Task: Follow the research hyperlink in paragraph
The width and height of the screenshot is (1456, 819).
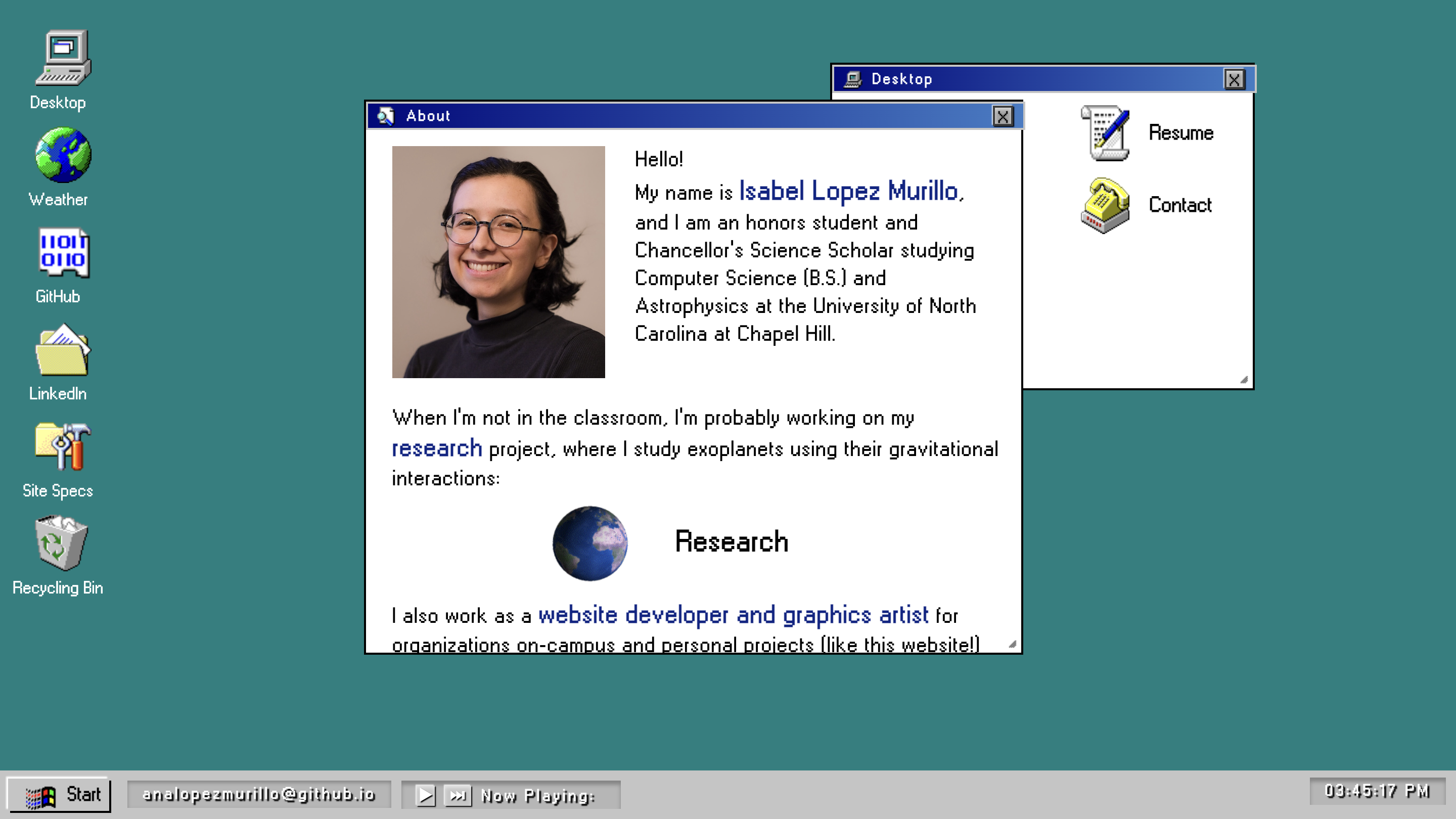Action: pos(436,448)
